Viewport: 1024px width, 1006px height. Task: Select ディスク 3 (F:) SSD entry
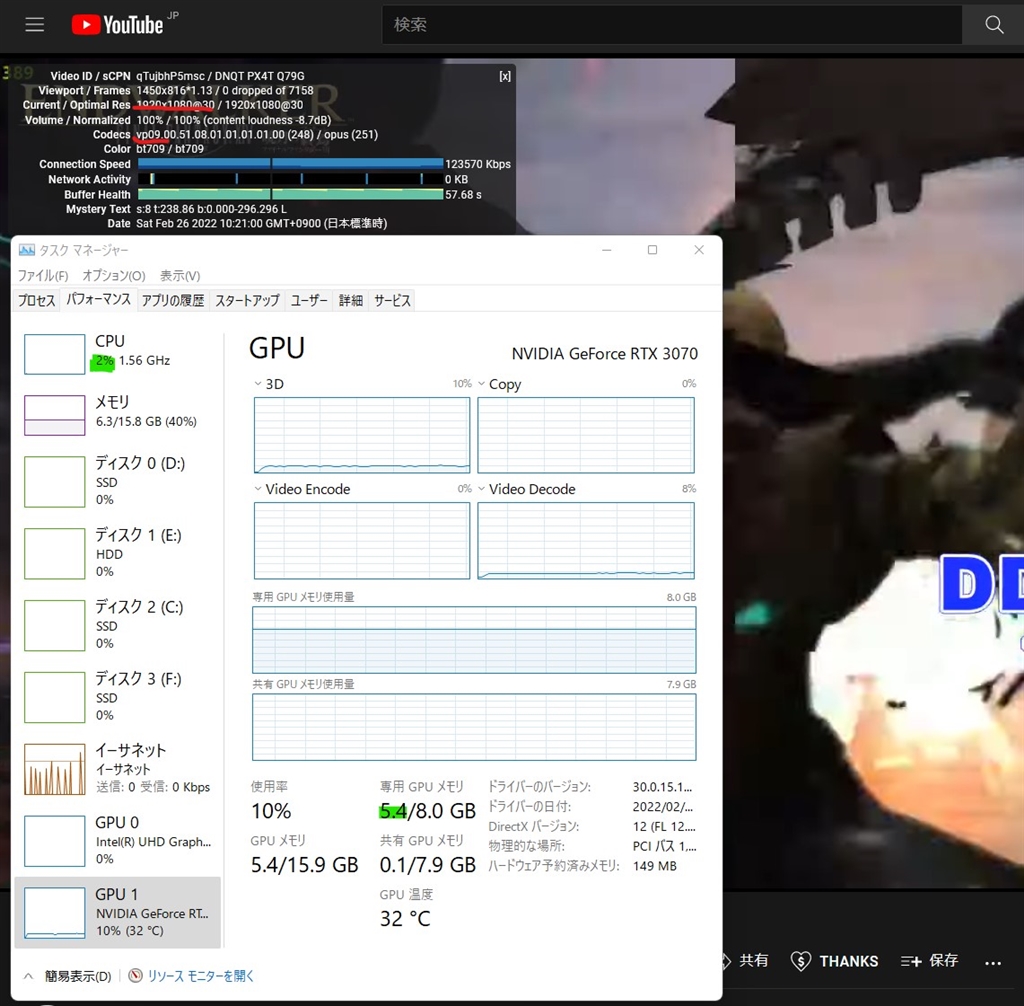tap(118, 696)
